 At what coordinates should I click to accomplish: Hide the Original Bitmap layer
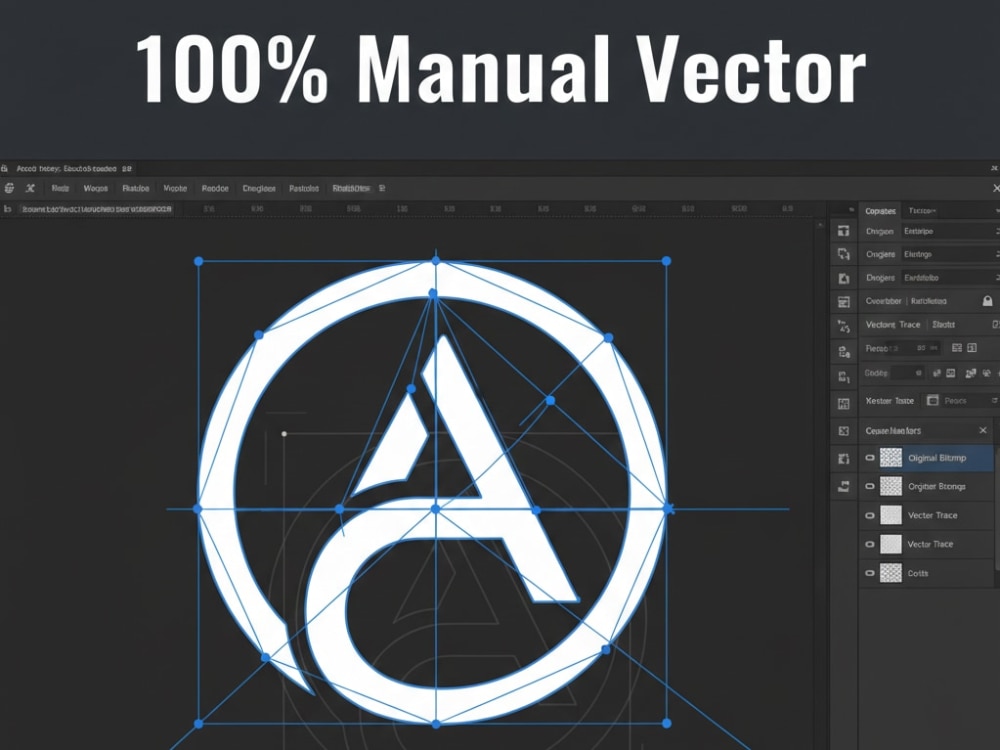[x=869, y=458]
